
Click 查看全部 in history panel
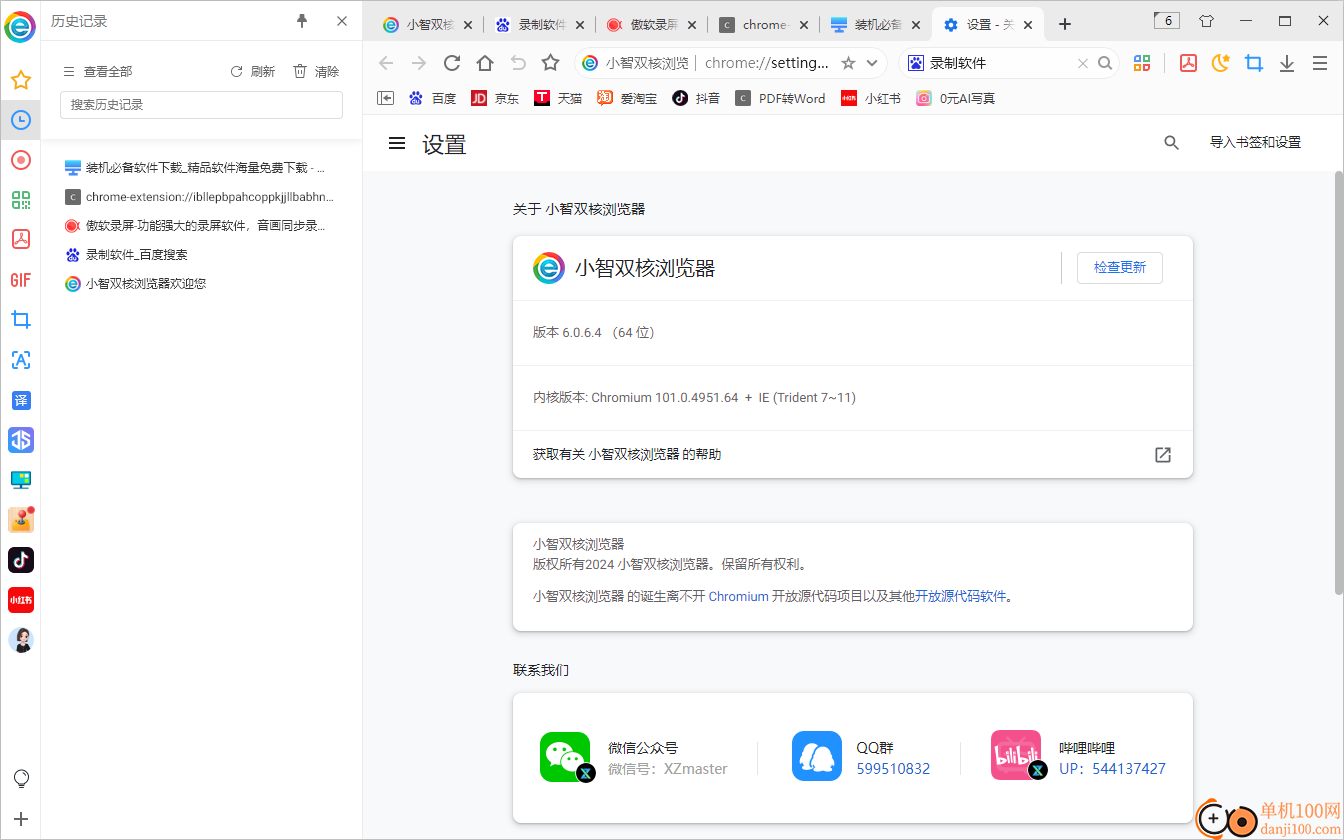click(97, 71)
